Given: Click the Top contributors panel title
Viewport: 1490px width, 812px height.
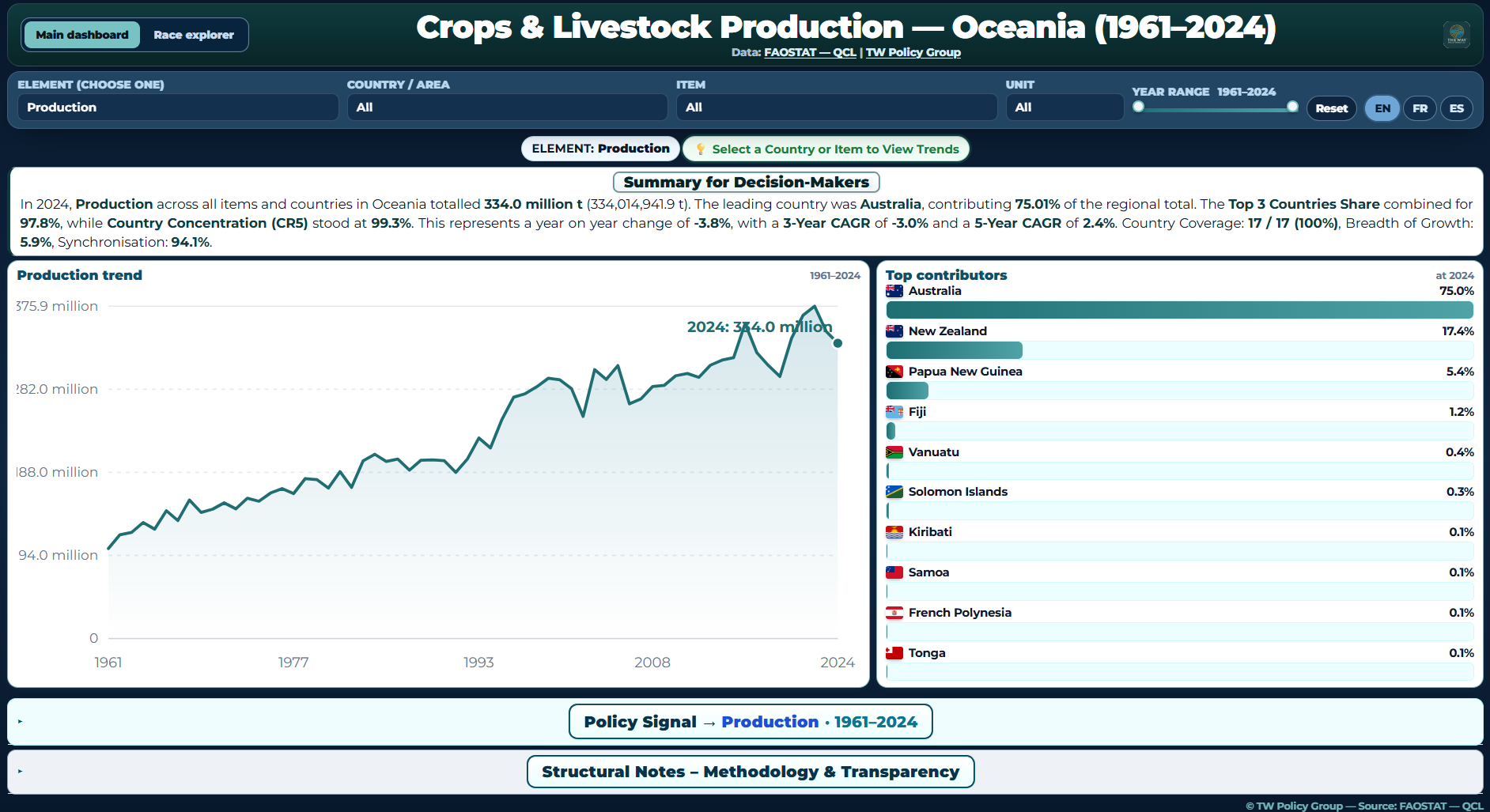Looking at the screenshot, I should point(946,275).
